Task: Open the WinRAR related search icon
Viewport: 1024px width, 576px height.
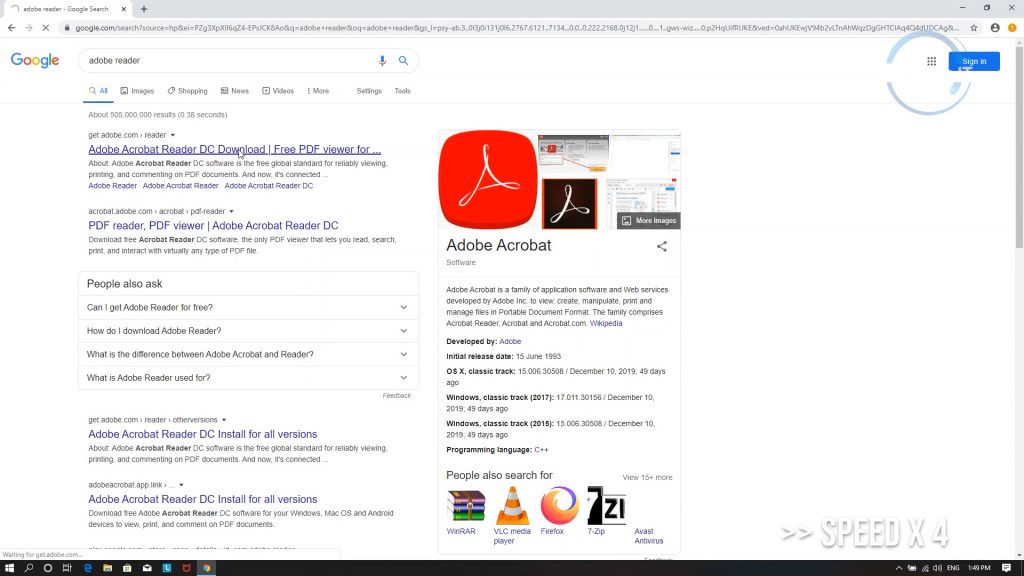Action: [466, 505]
